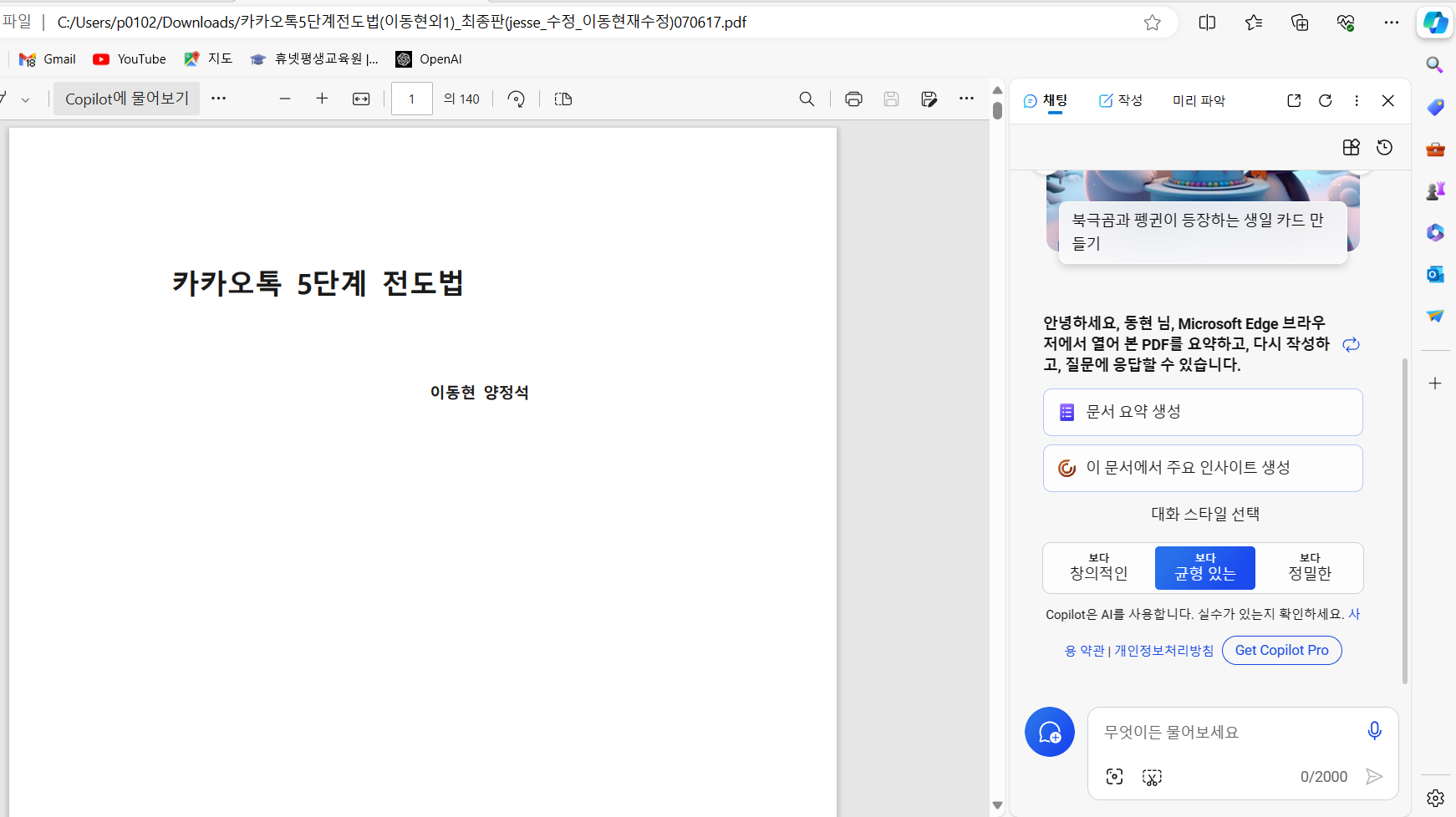The width and height of the screenshot is (1456, 817).
Task: Toggle page view layout icon
Action: click(563, 99)
